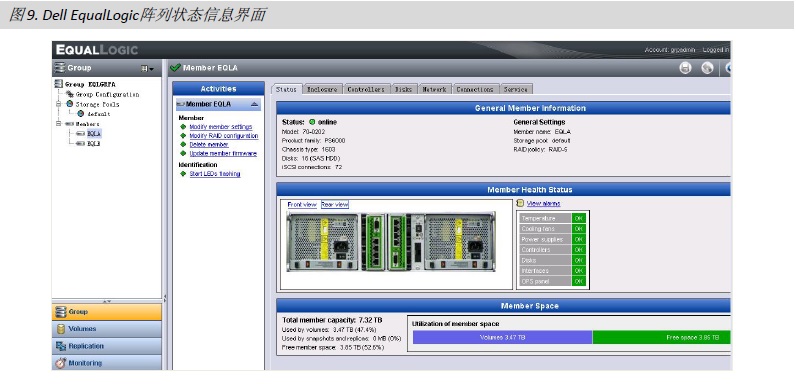Viewport: 796px width, 384px height.
Task: Show the Front view of the array
Action: click(x=302, y=204)
